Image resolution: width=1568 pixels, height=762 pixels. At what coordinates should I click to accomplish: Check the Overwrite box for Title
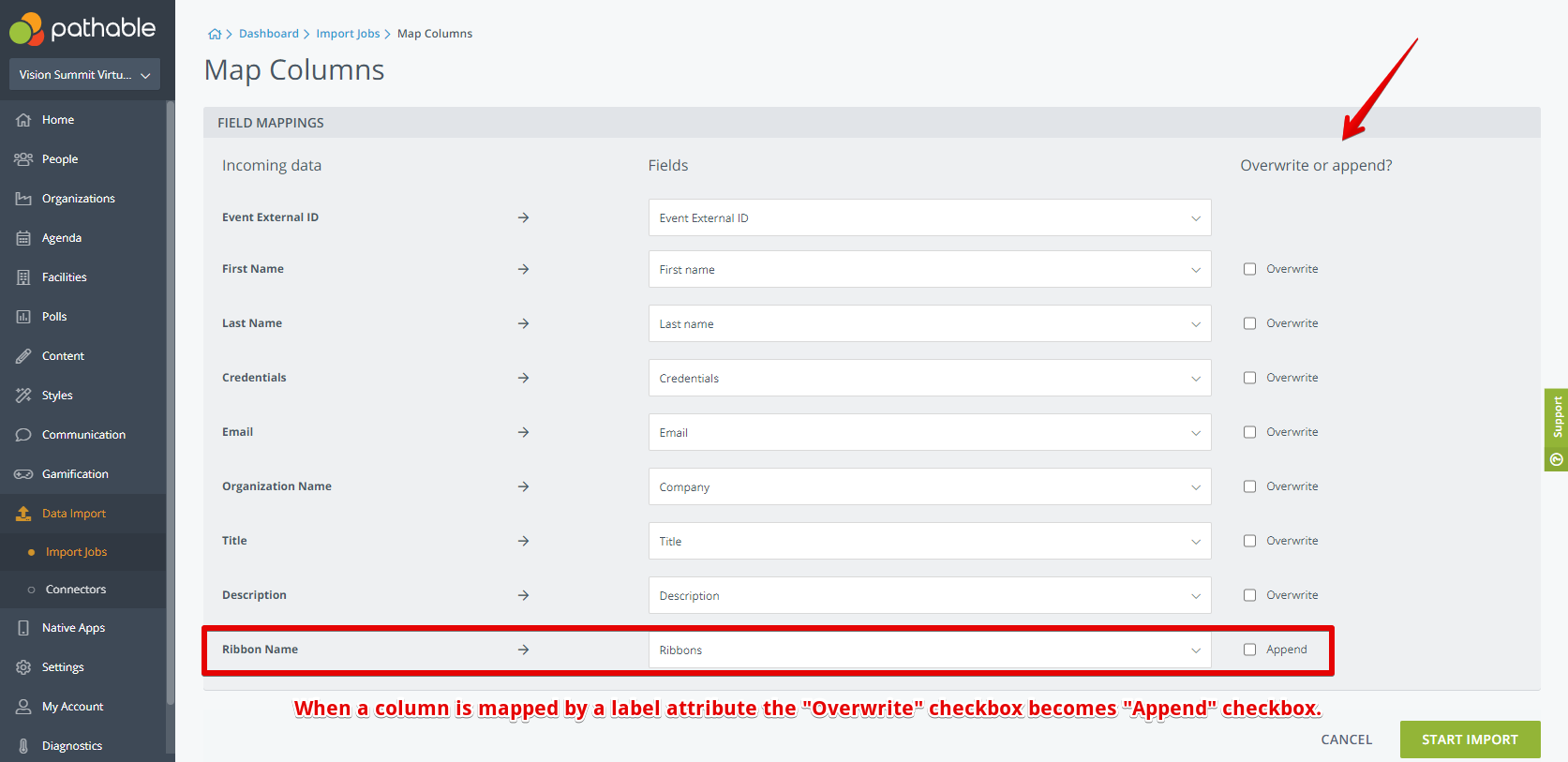coord(1249,541)
